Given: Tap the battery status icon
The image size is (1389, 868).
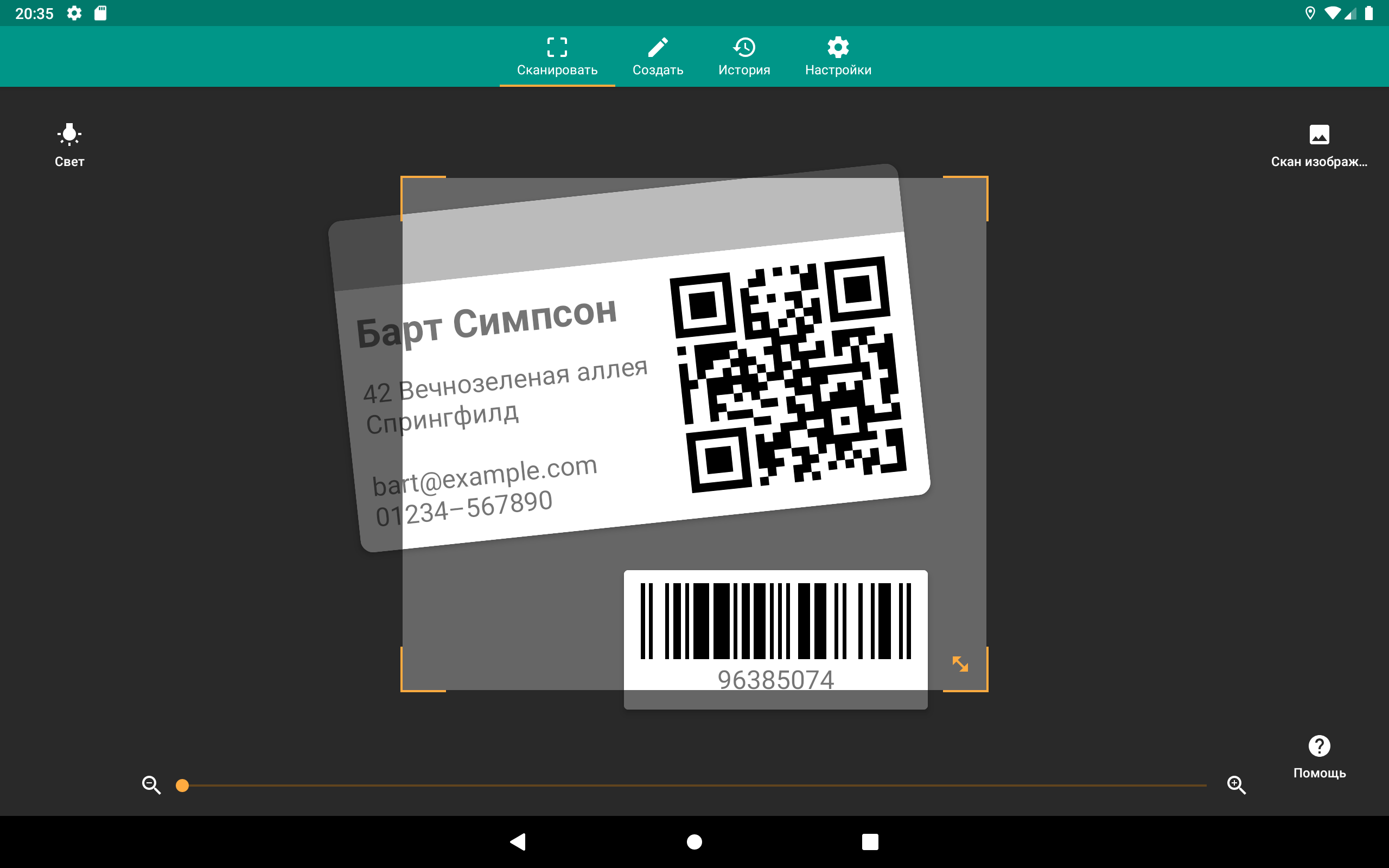Looking at the screenshot, I should (x=1369, y=13).
